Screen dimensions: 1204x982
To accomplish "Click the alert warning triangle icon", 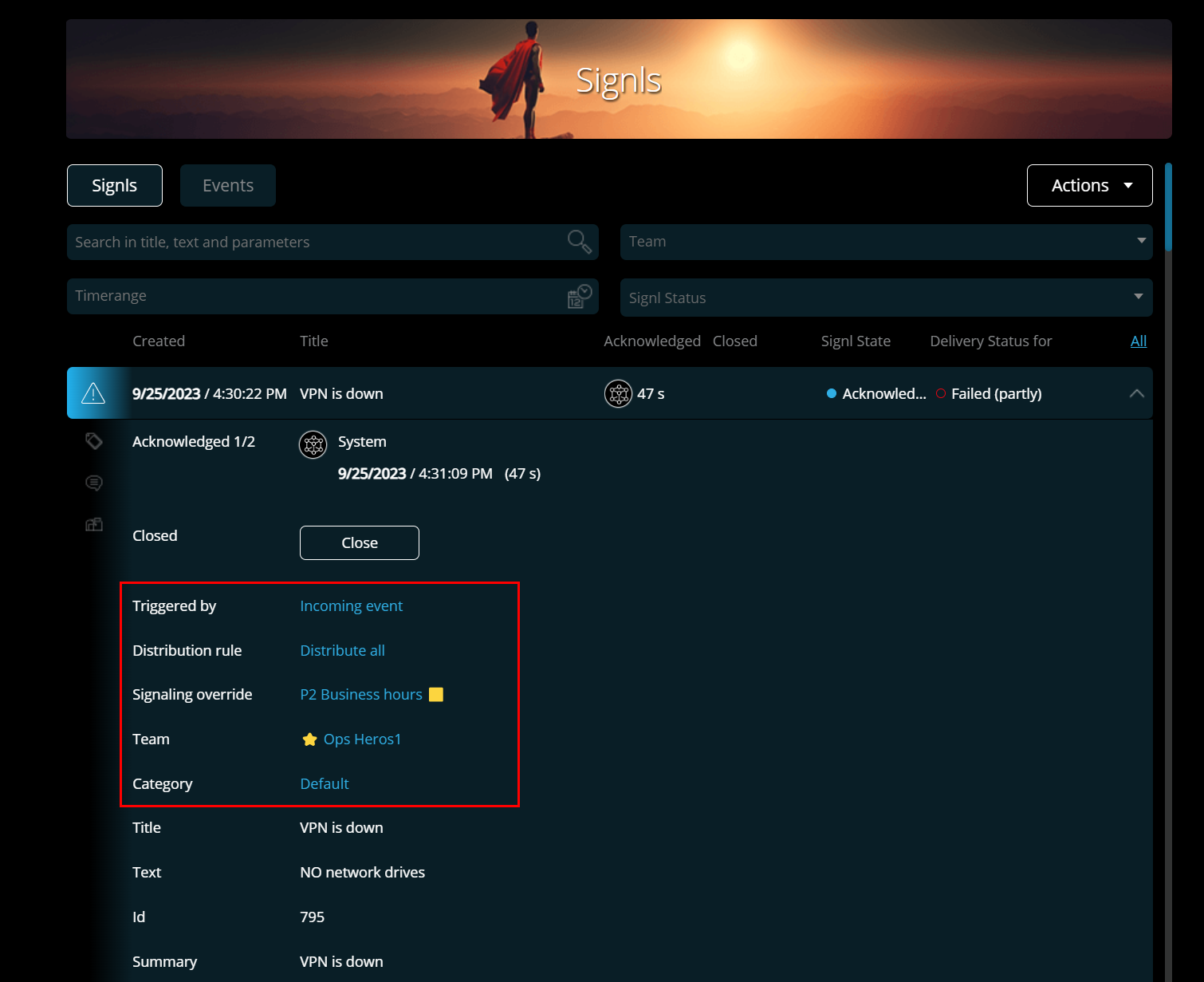I will [93, 393].
